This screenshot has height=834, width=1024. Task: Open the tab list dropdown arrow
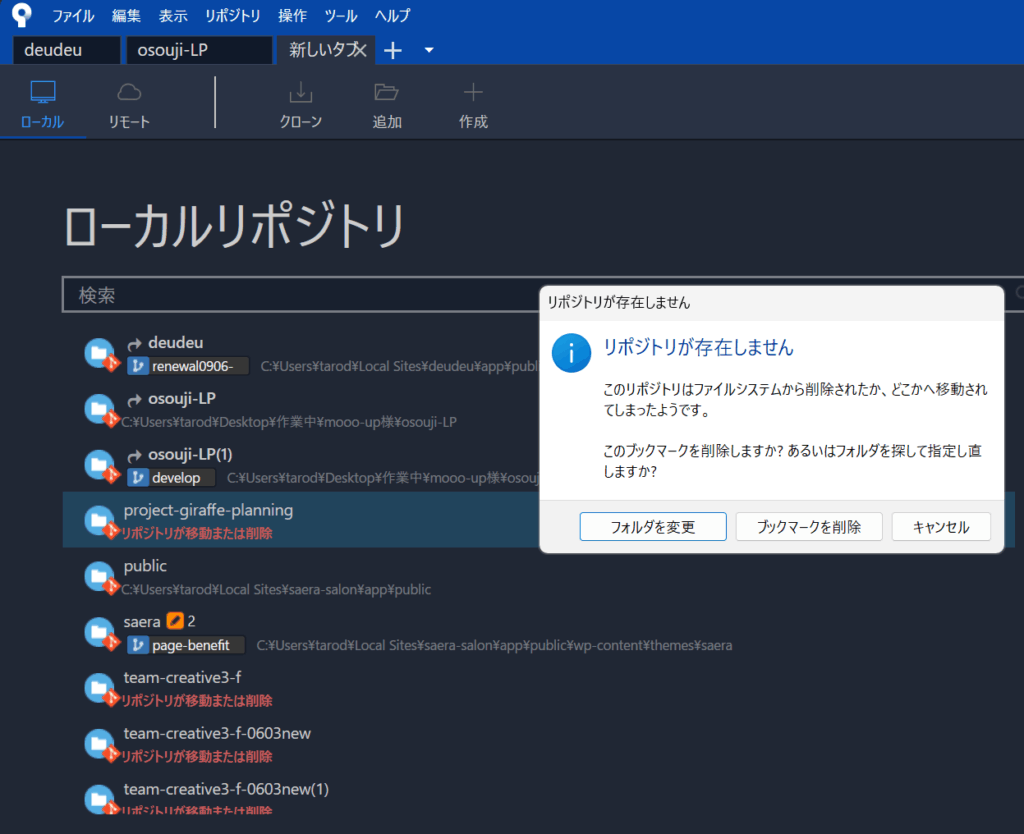(429, 50)
